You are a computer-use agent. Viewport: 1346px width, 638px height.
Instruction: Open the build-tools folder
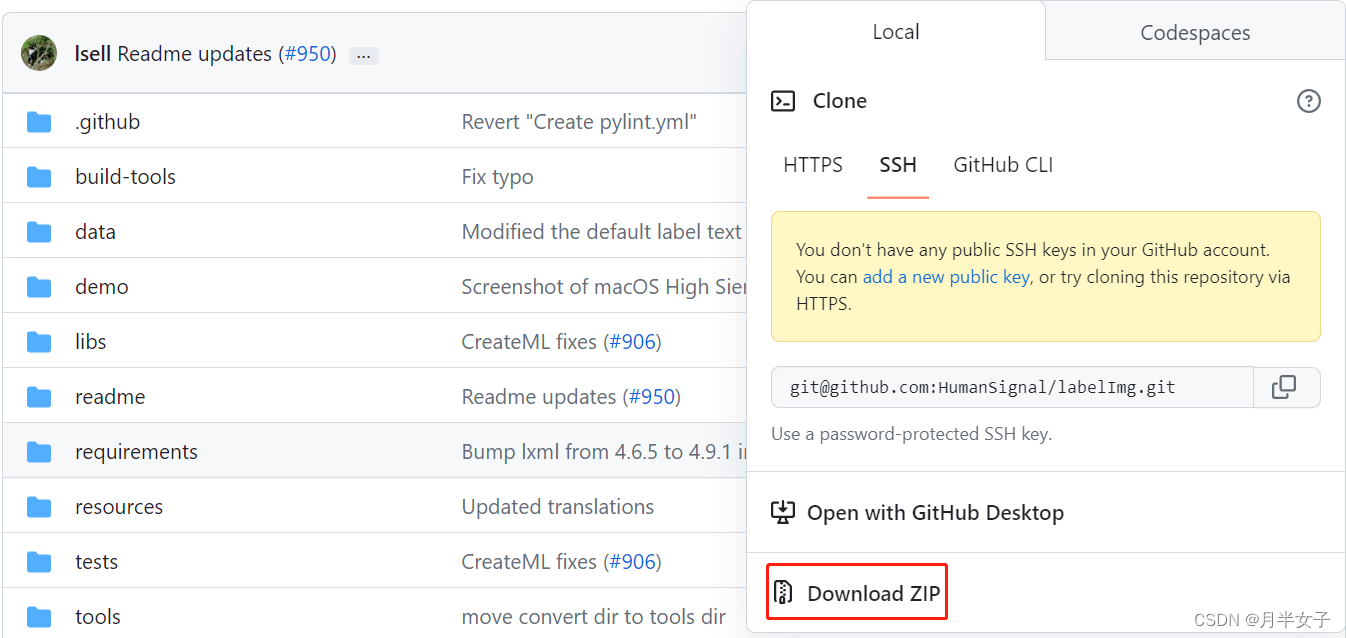pos(125,177)
